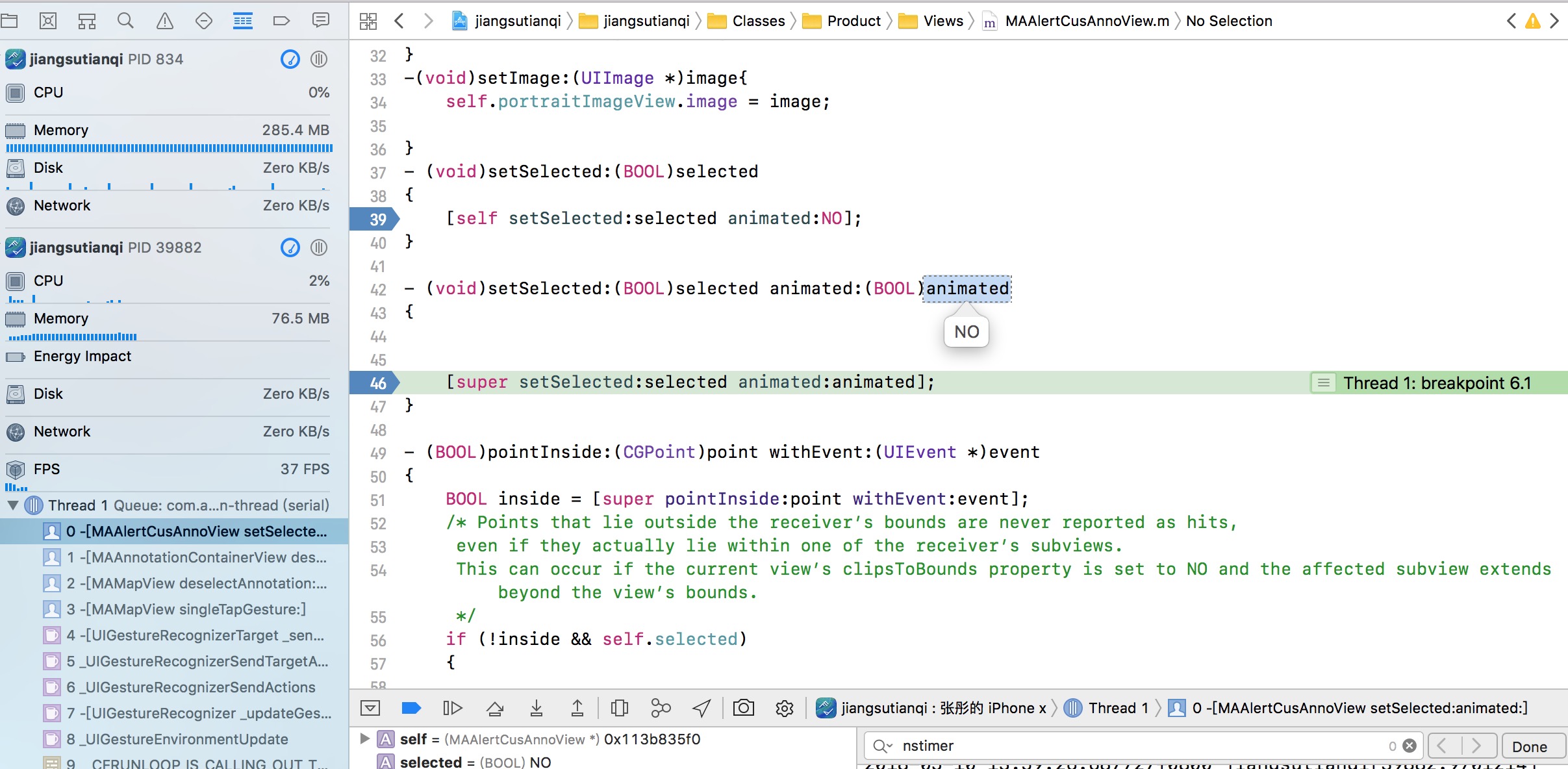
Task: Select stack frame 0 MAAlertCusAnnoView setSelected
Action: point(174,531)
